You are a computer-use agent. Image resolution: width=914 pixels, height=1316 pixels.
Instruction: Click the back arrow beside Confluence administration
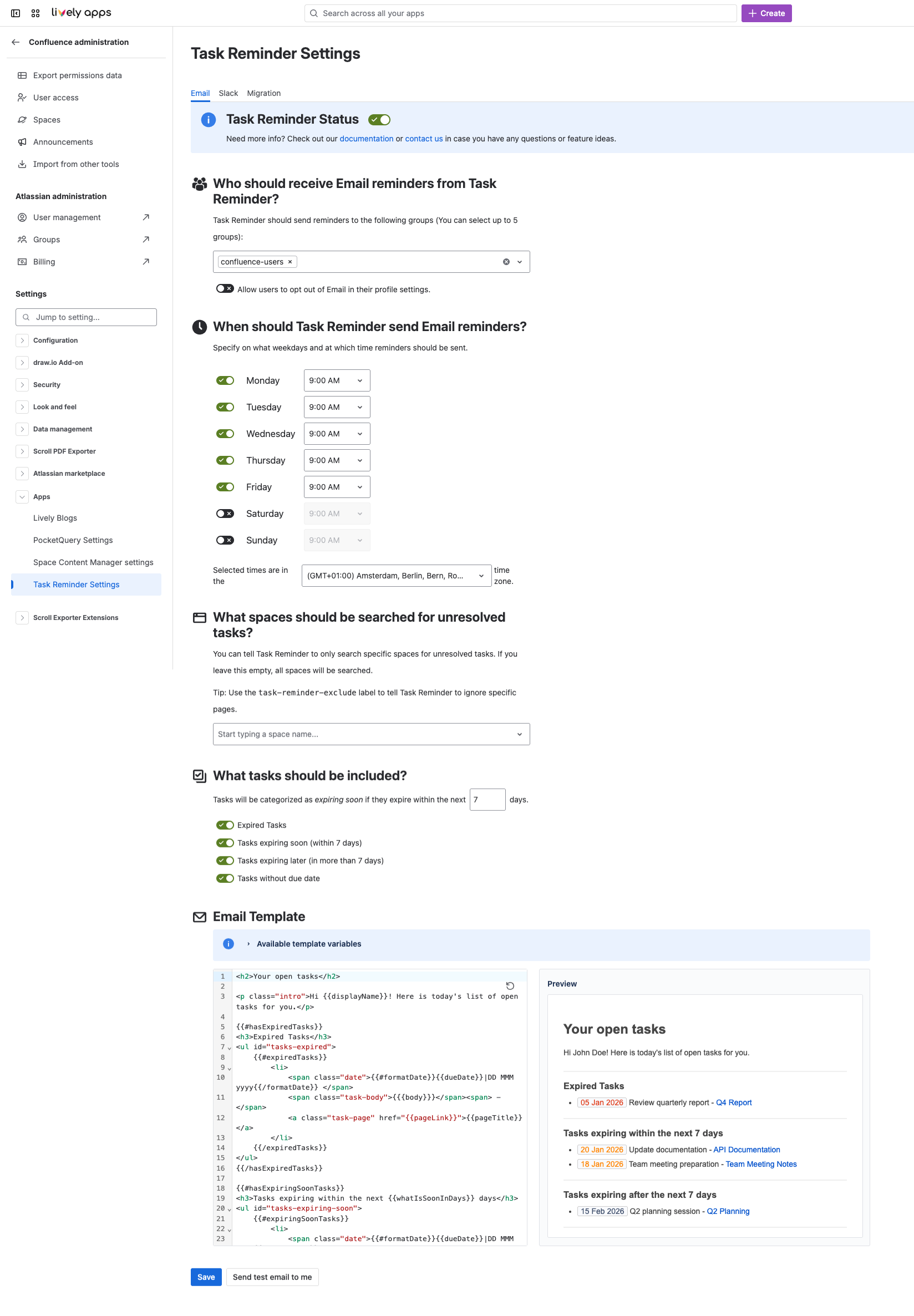click(x=16, y=42)
